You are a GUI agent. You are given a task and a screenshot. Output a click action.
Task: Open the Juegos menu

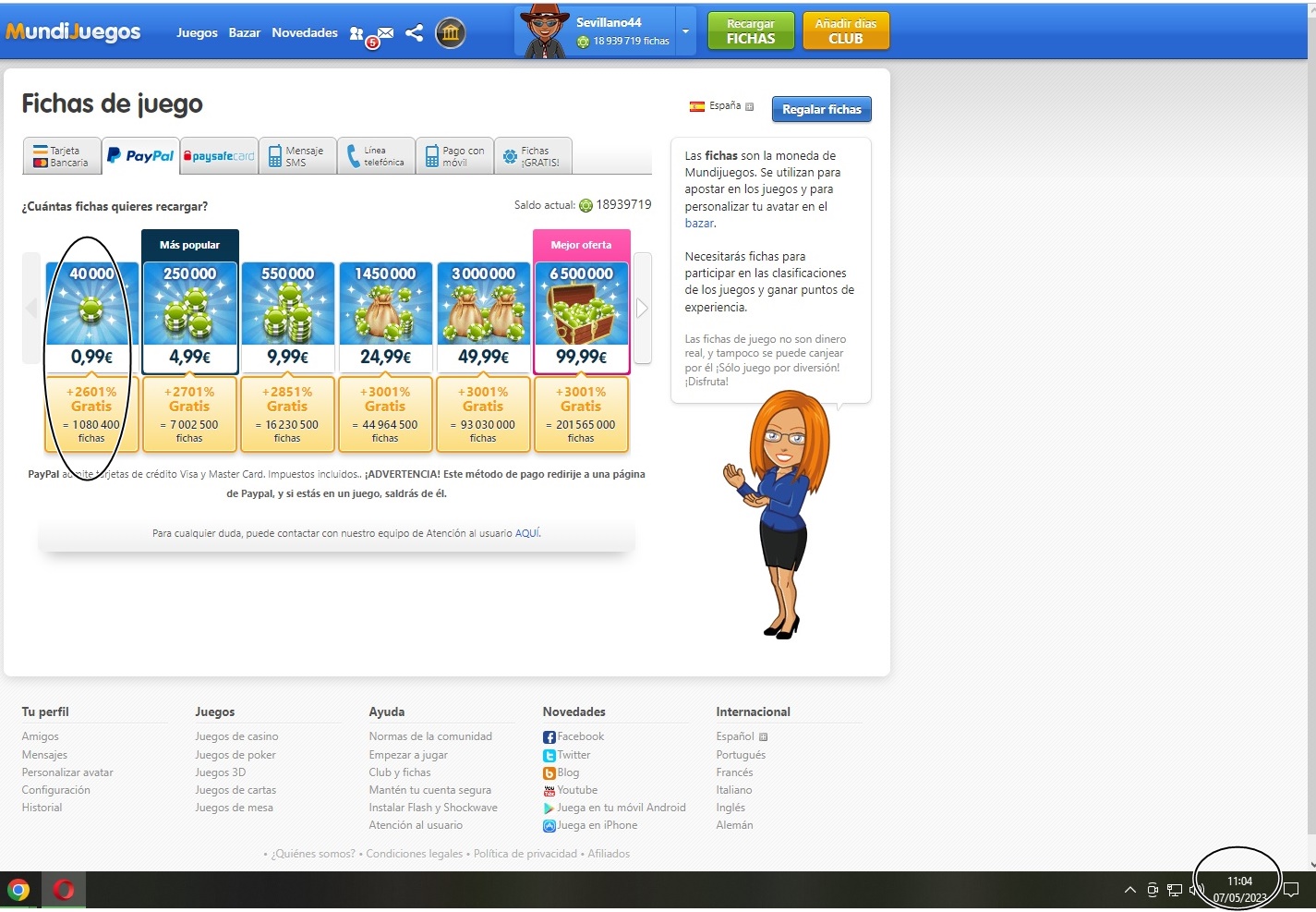point(197,32)
